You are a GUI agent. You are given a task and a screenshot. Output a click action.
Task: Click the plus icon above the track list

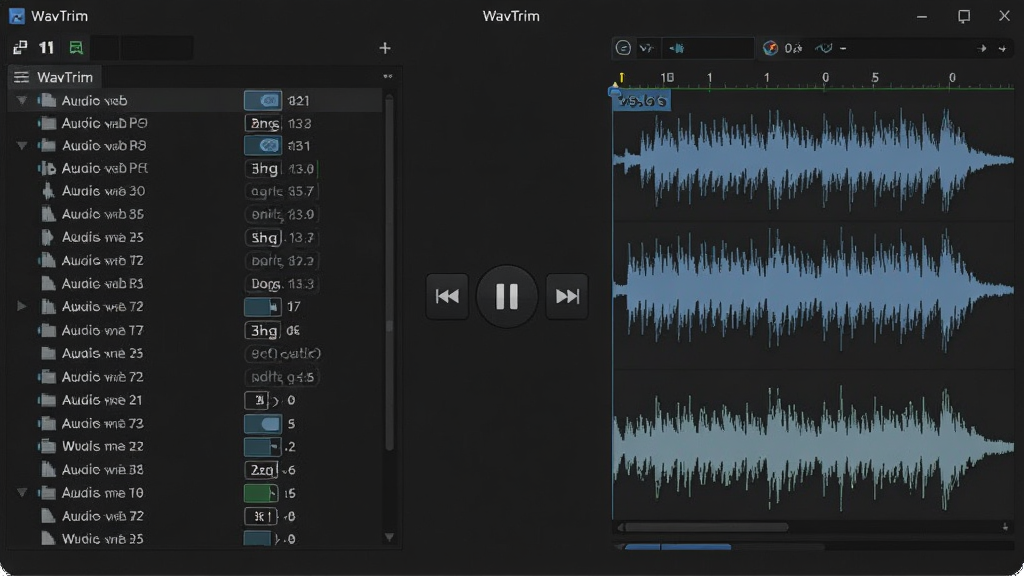(385, 48)
